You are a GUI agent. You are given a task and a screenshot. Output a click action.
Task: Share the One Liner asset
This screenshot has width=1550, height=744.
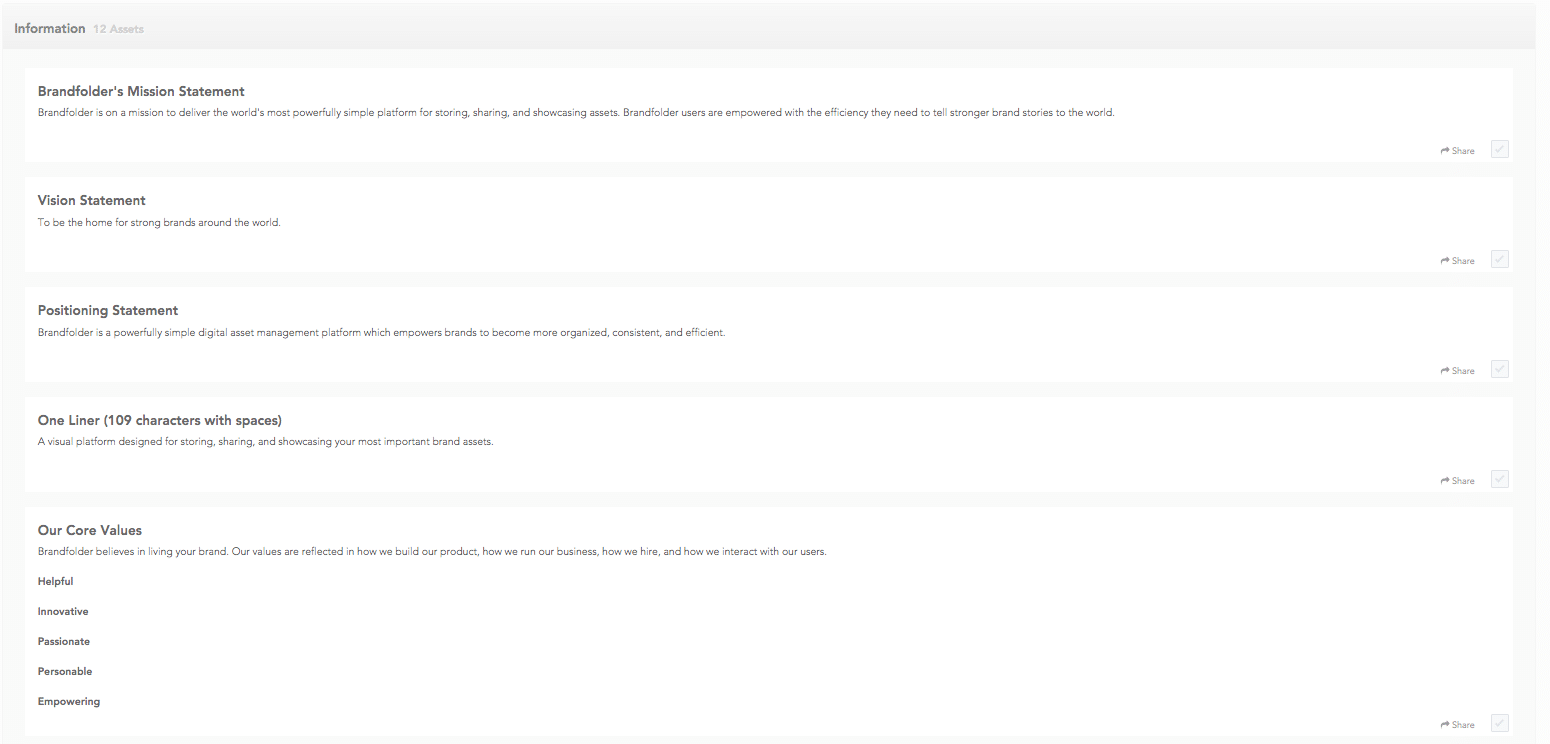(x=1457, y=481)
